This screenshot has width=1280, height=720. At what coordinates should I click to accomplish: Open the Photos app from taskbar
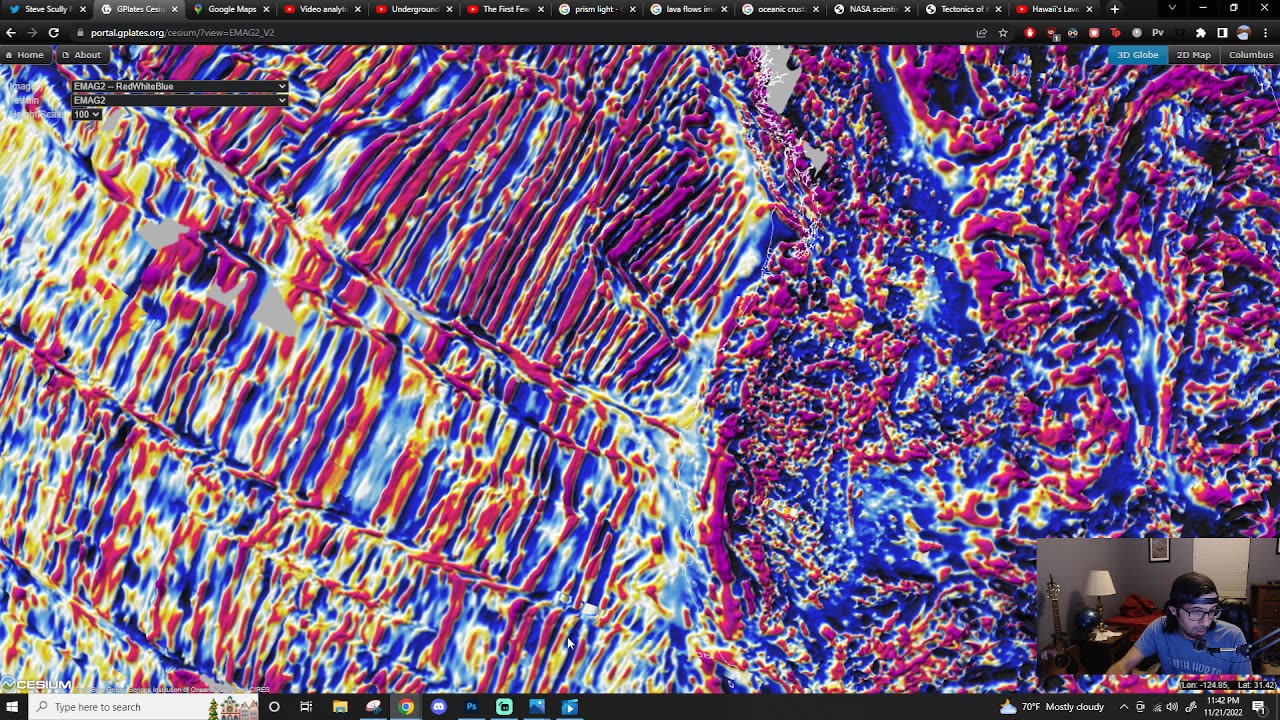point(537,707)
